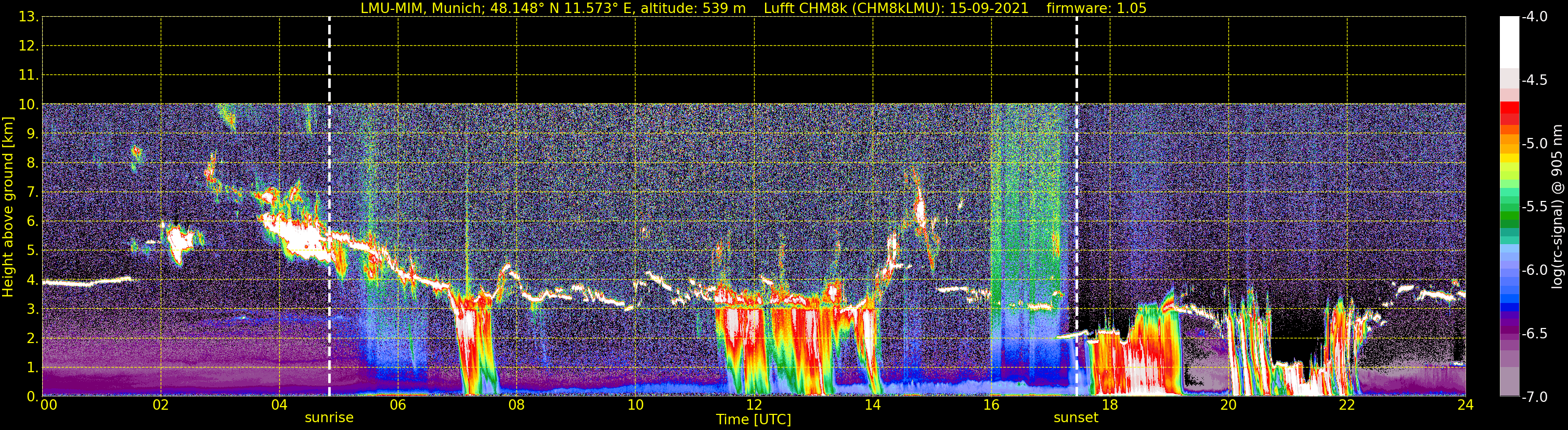The height and width of the screenshot is (430, 1568).
Task: Click the 'sunset' label below the time axis
Action: (x=1076, y=418)
